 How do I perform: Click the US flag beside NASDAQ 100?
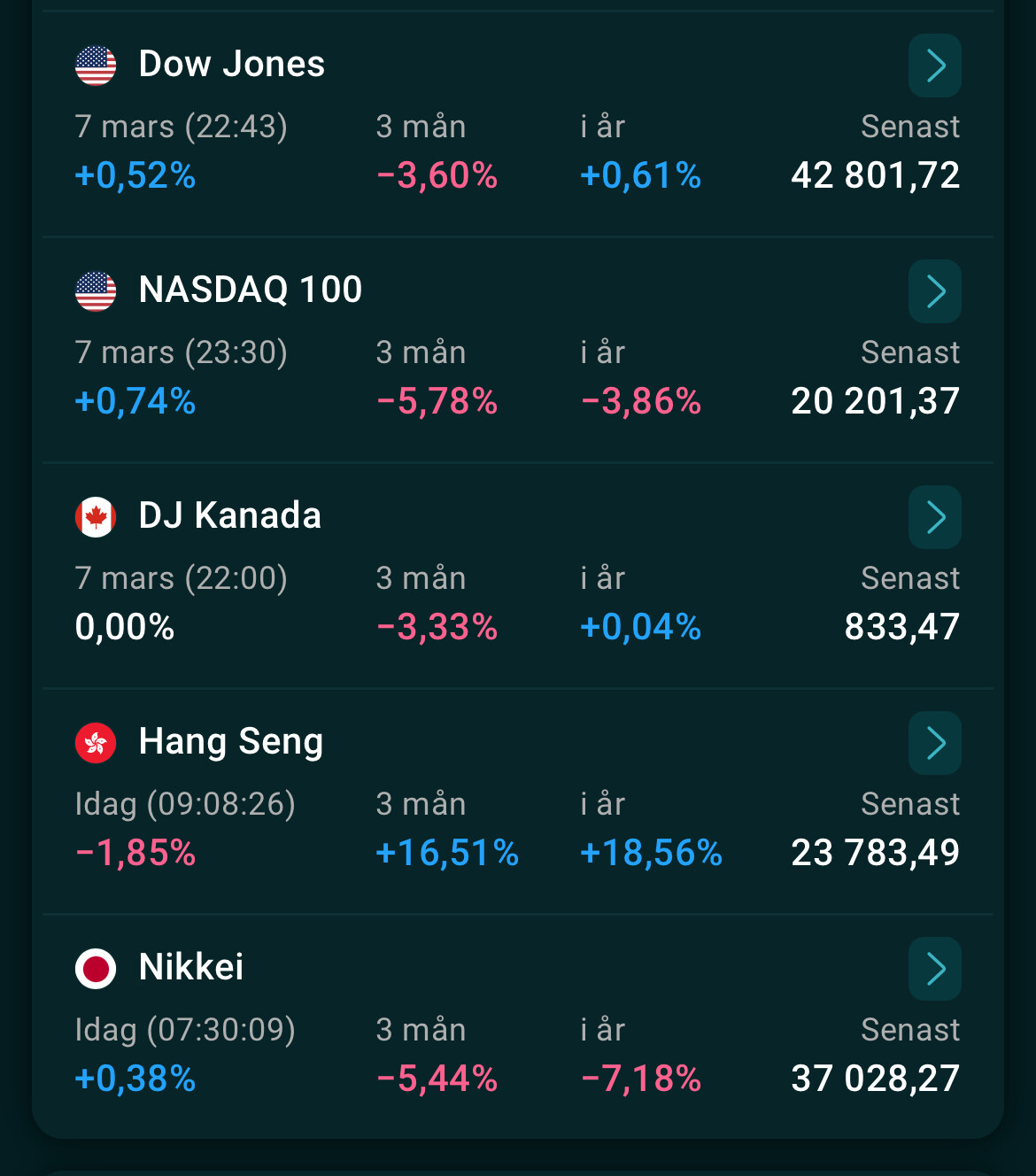coord(96,291)
